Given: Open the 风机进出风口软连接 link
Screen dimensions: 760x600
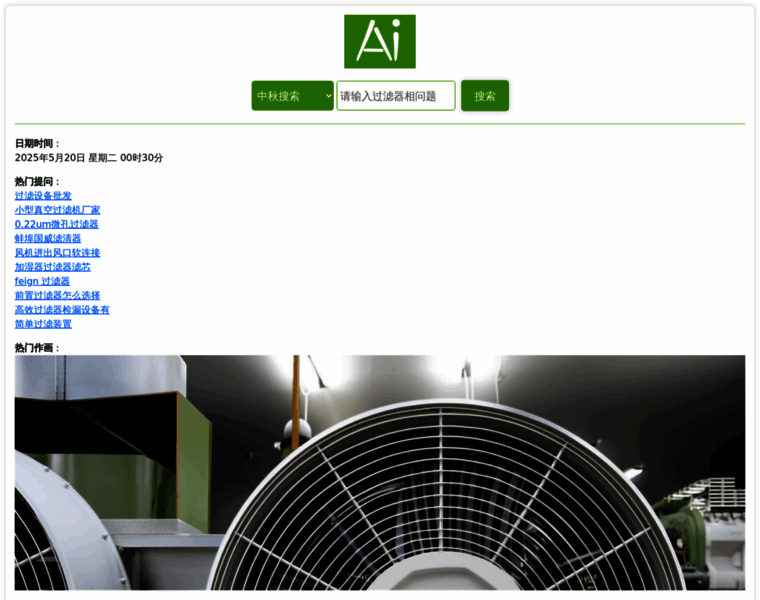Looking at the screenshot, I should pos(57,253).
